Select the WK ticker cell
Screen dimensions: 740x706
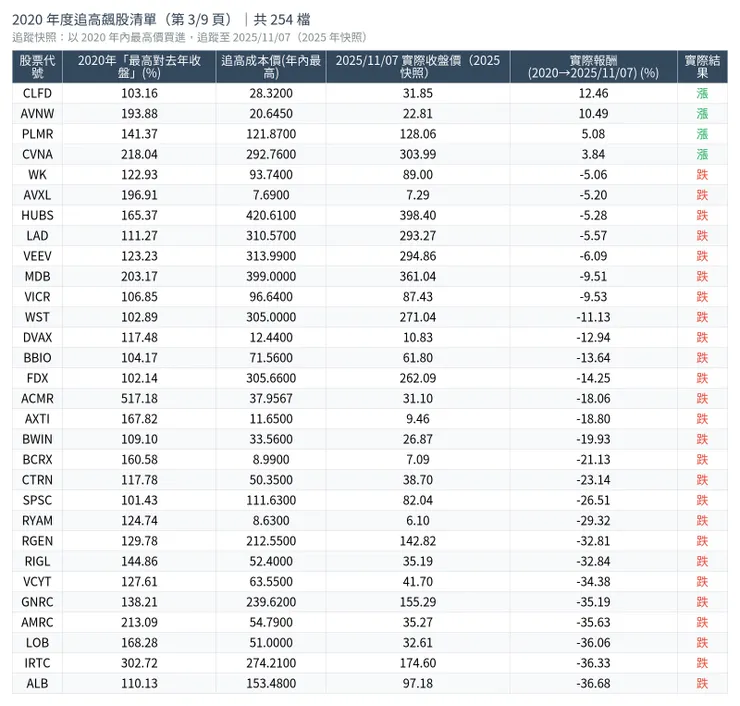pos(37,175)
